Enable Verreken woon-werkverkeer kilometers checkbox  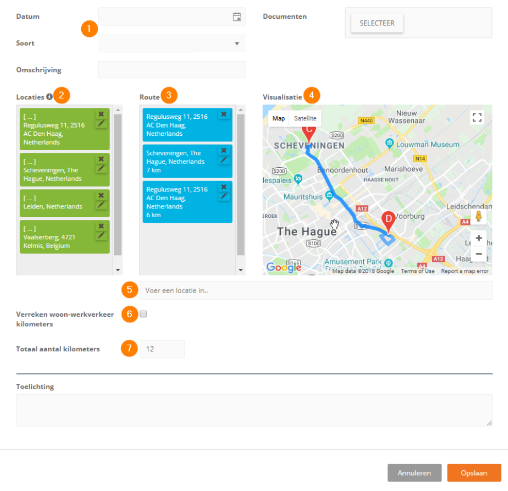point(143,314)
